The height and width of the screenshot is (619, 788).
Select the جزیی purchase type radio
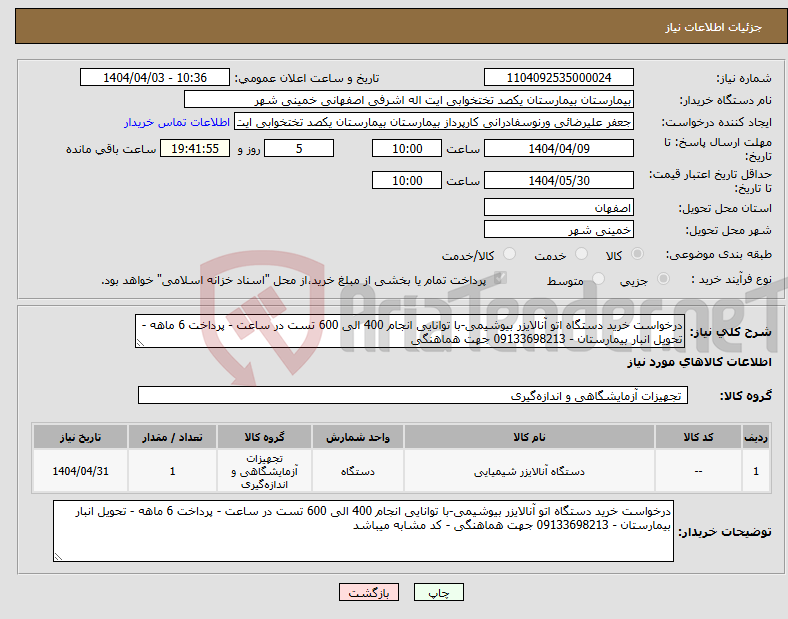coord(663,279)
